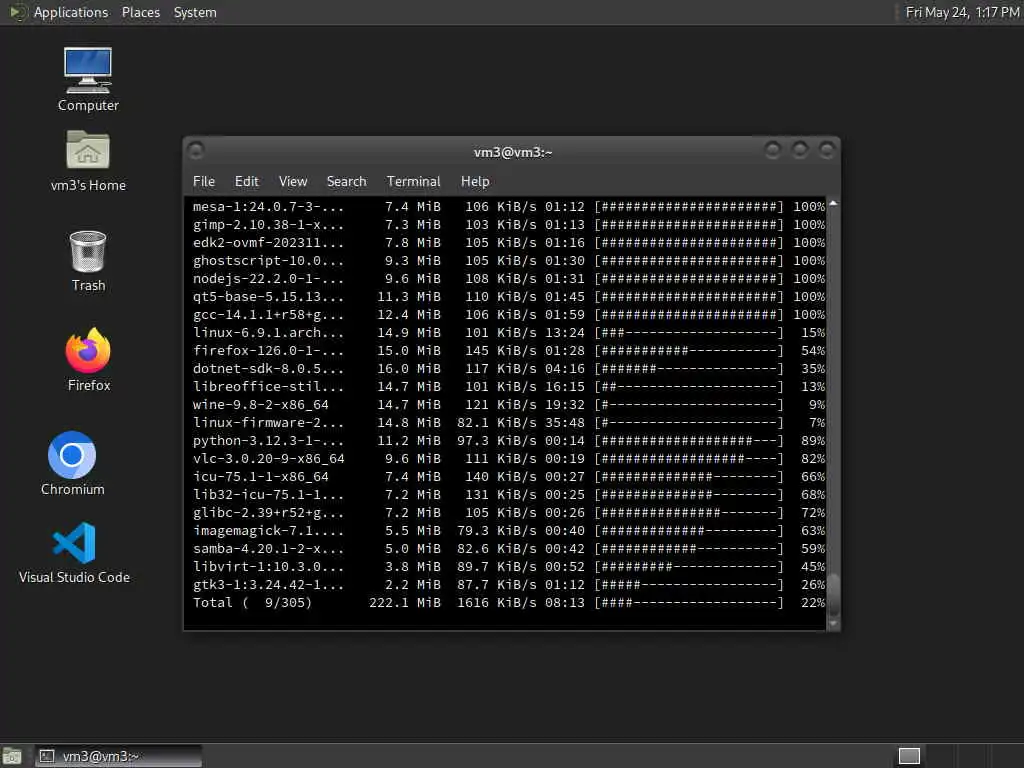Click the terminal scrollbar up arrow
The width and height of the screenshot is (1024, 768).
click(833, 204)
